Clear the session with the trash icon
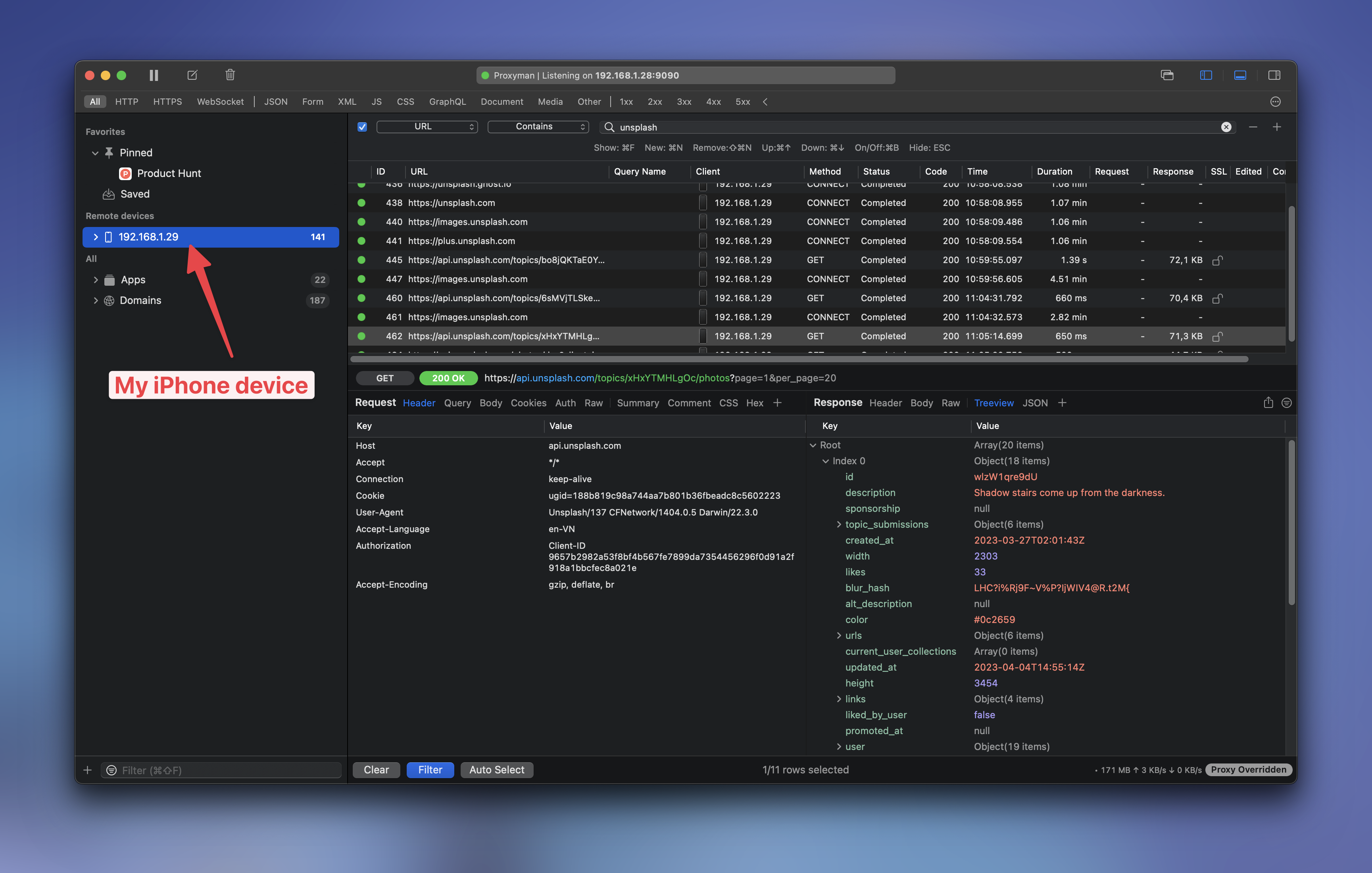Screen dimensions: 1372x873 [x=230, y=75]
